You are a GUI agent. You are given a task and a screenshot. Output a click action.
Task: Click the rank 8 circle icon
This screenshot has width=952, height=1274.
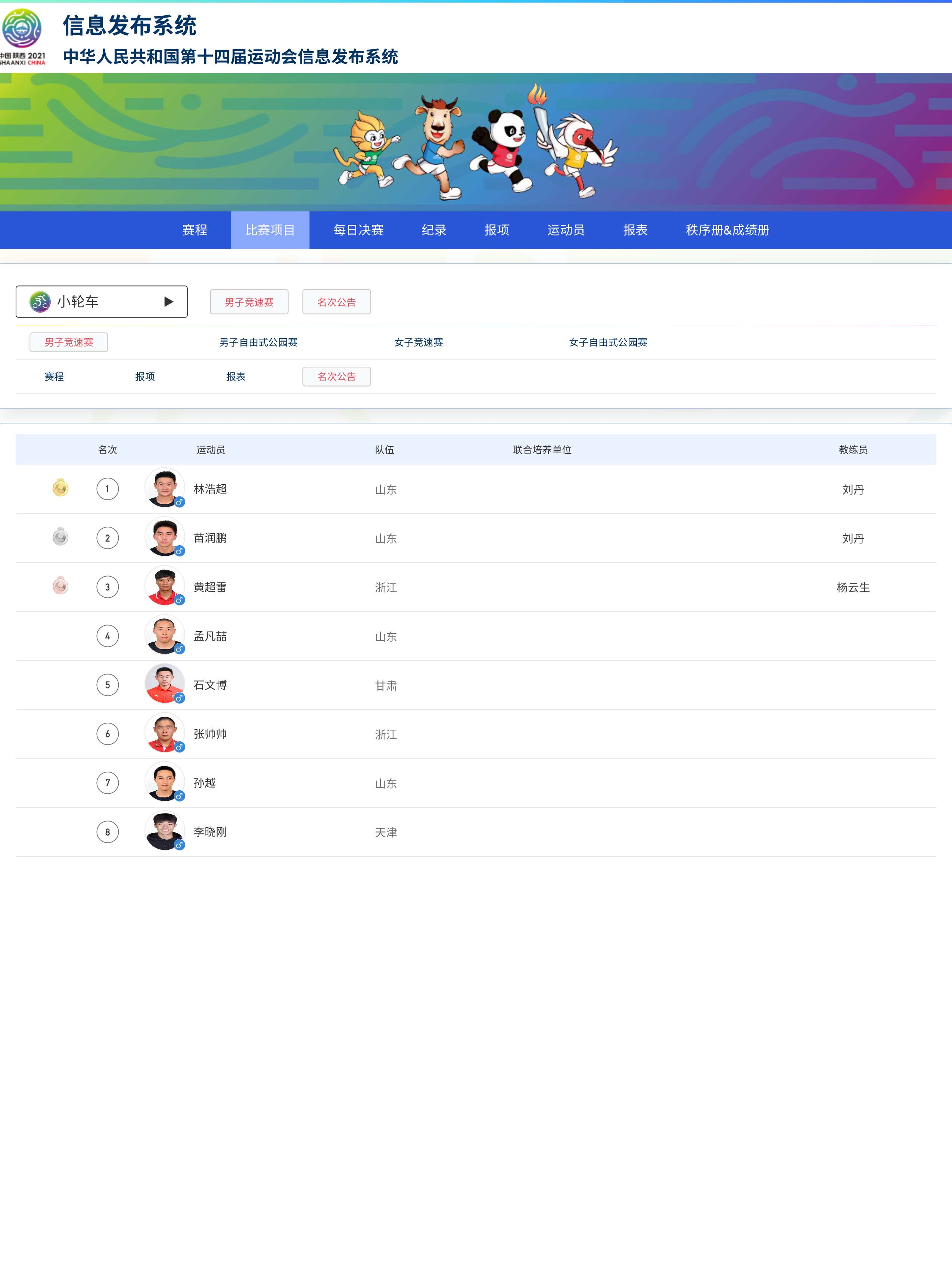coord(108,832)
